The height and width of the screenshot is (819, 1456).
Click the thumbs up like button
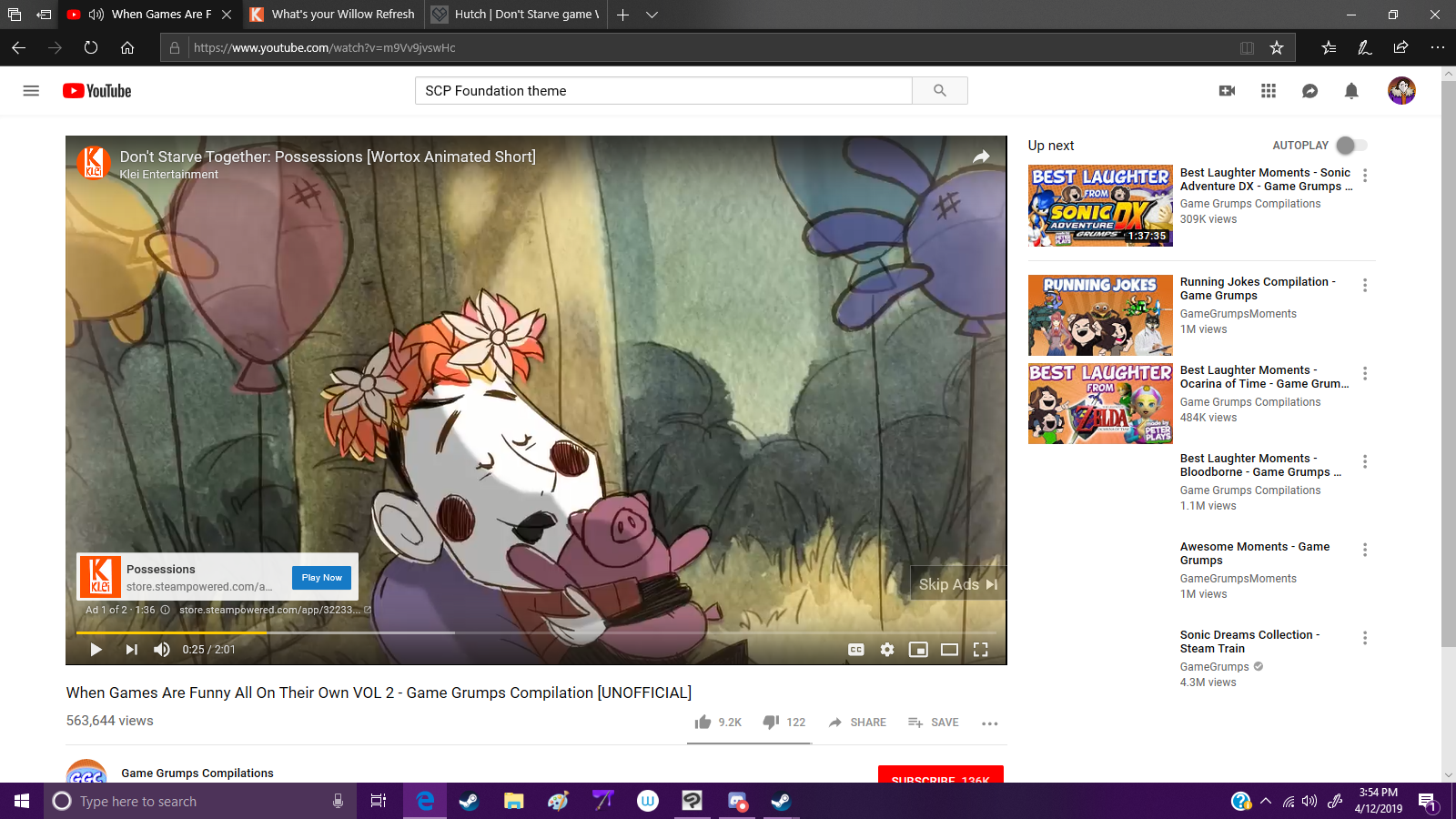(x=703, y=723)
